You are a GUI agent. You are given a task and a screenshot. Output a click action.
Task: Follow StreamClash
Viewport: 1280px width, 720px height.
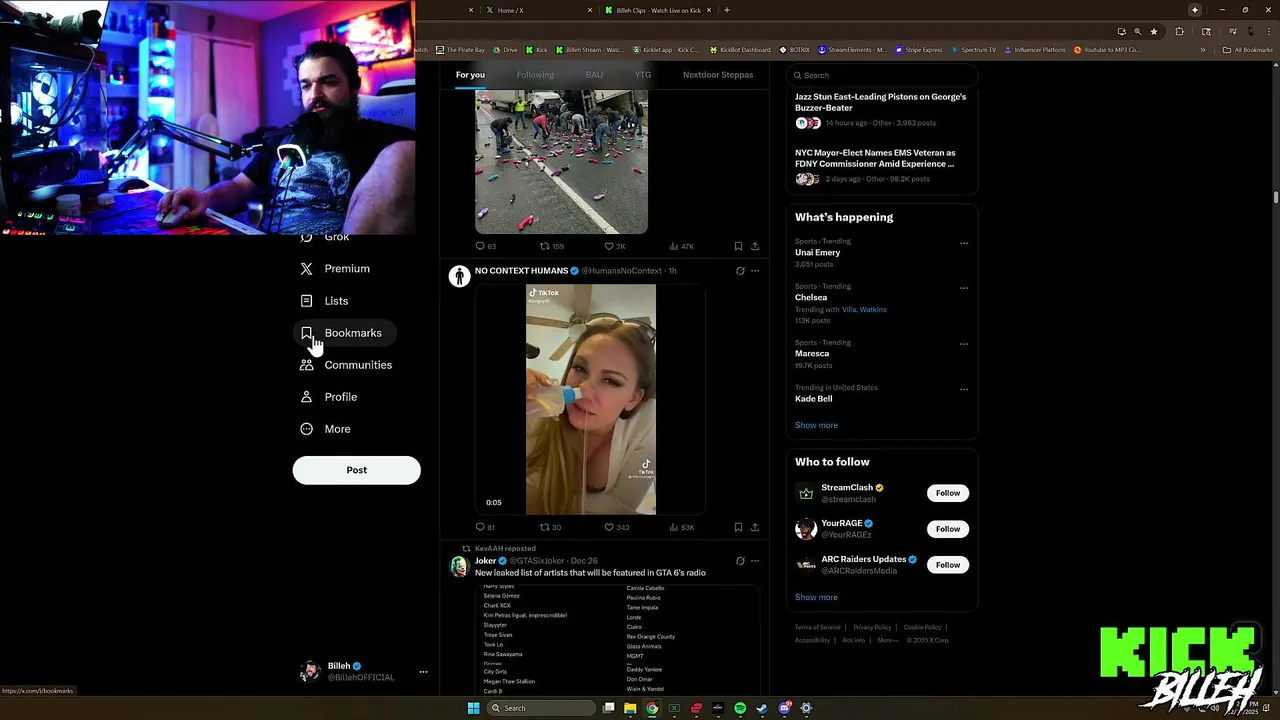[x=948, y=493]
